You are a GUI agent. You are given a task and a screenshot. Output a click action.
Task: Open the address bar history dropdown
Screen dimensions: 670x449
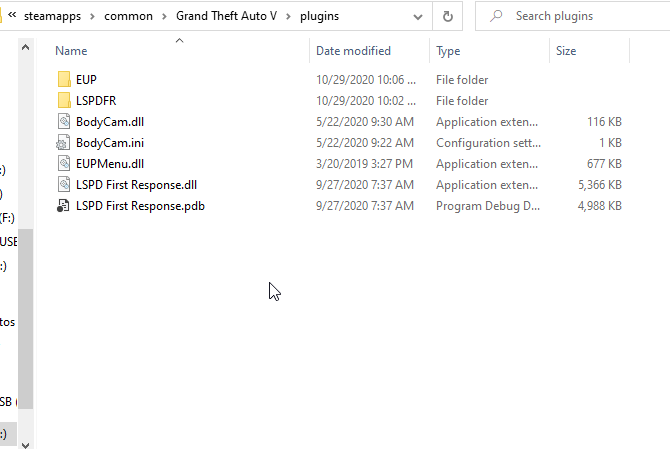pos(419,16)
